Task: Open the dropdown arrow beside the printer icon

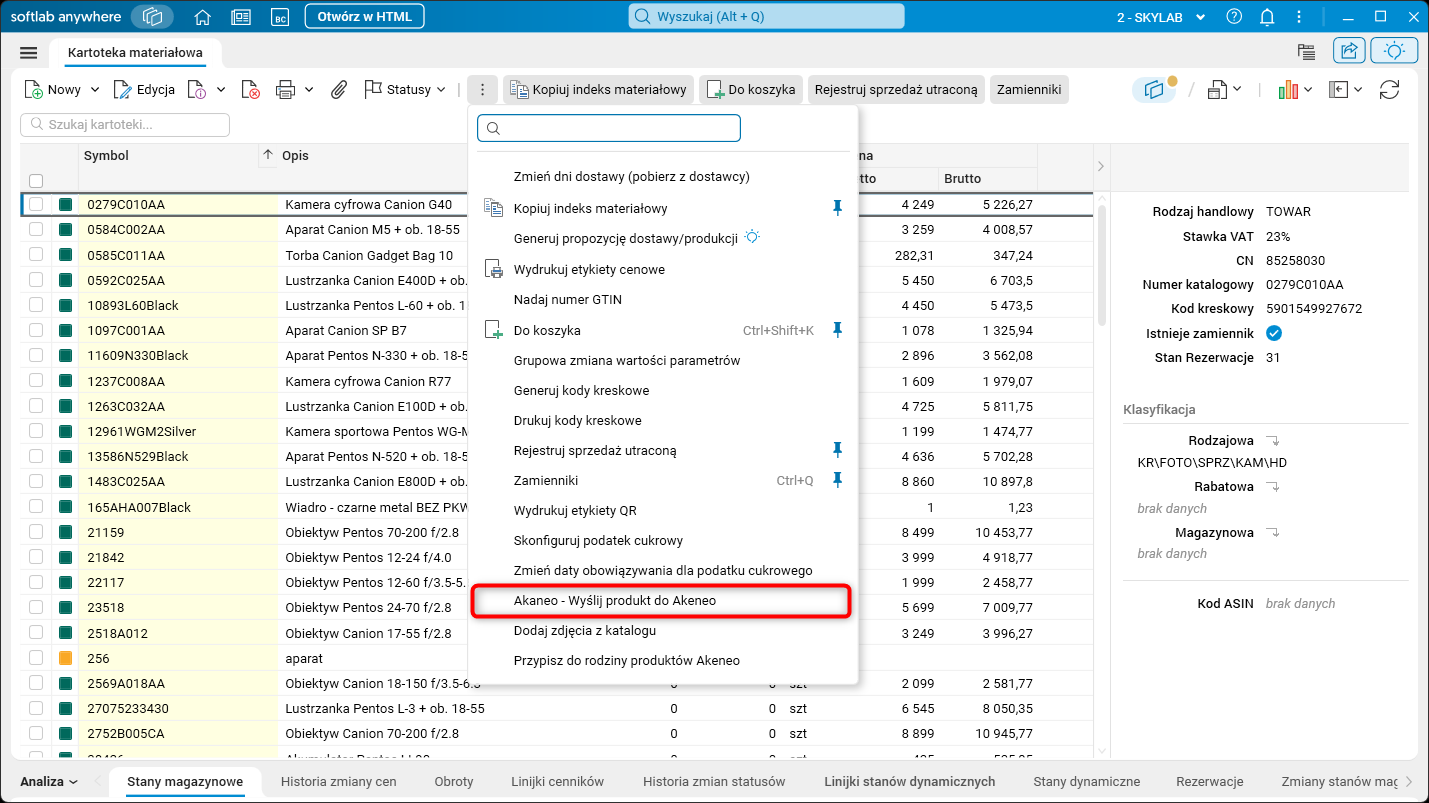Action: 309,90
